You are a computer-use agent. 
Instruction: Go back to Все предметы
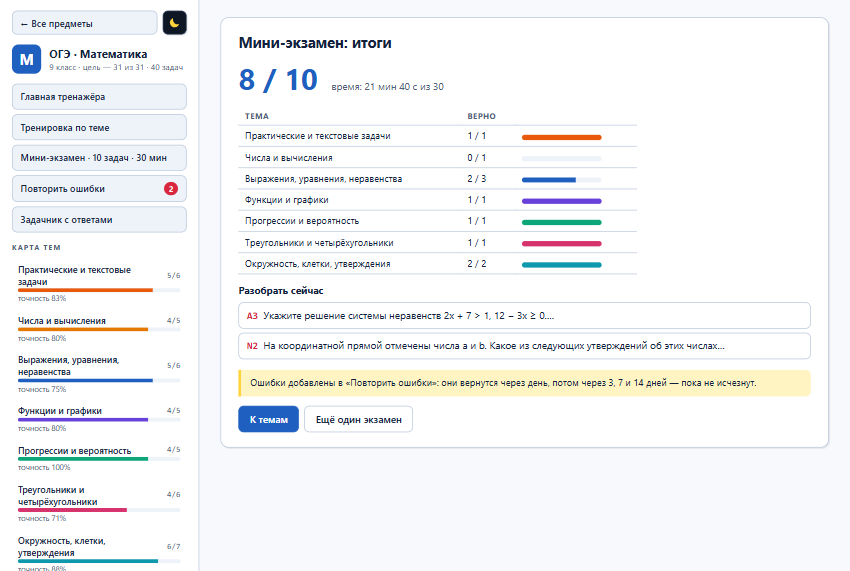85,23
